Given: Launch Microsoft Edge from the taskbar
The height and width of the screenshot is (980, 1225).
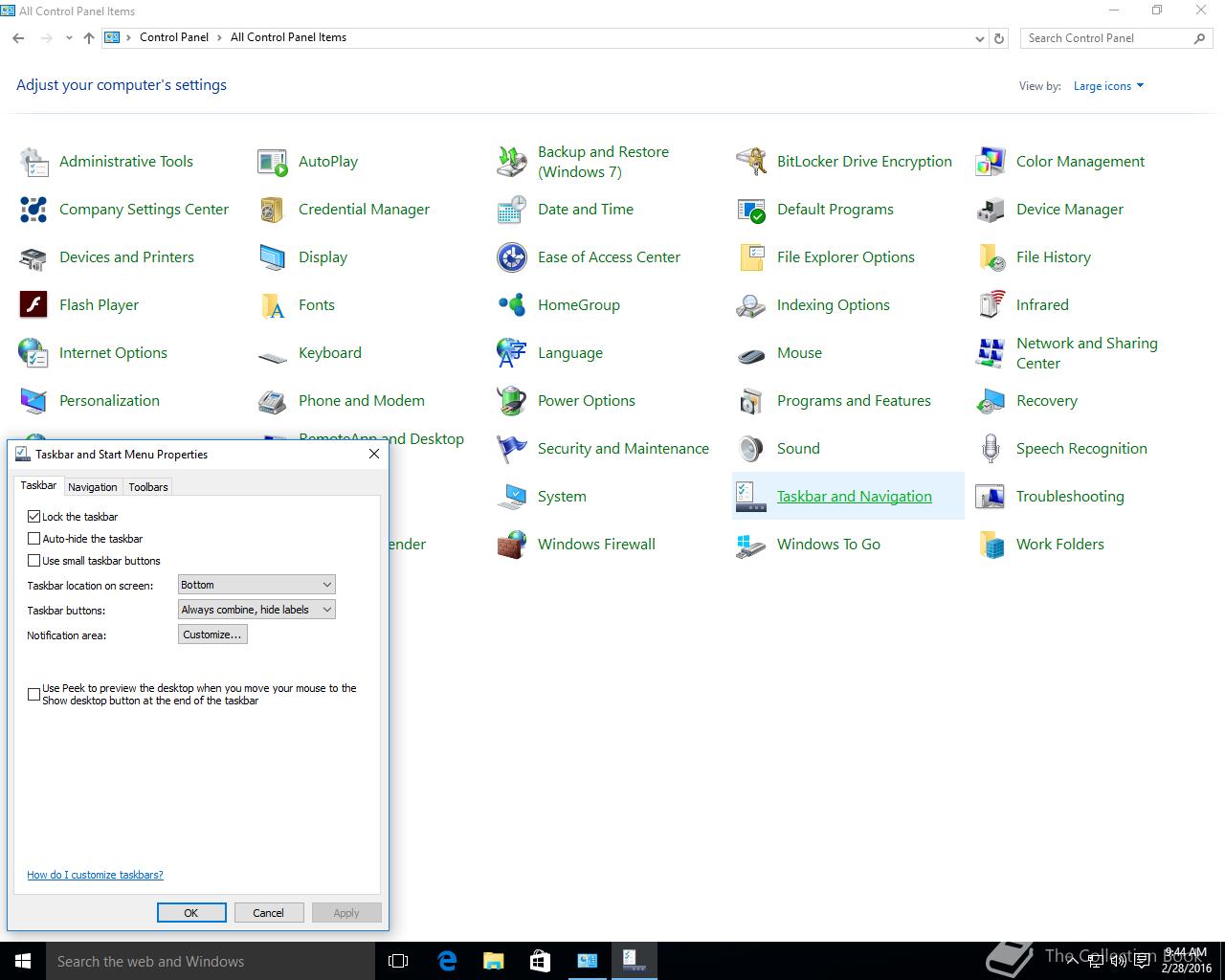Looking at the screenshot, I should click(447, 961).
